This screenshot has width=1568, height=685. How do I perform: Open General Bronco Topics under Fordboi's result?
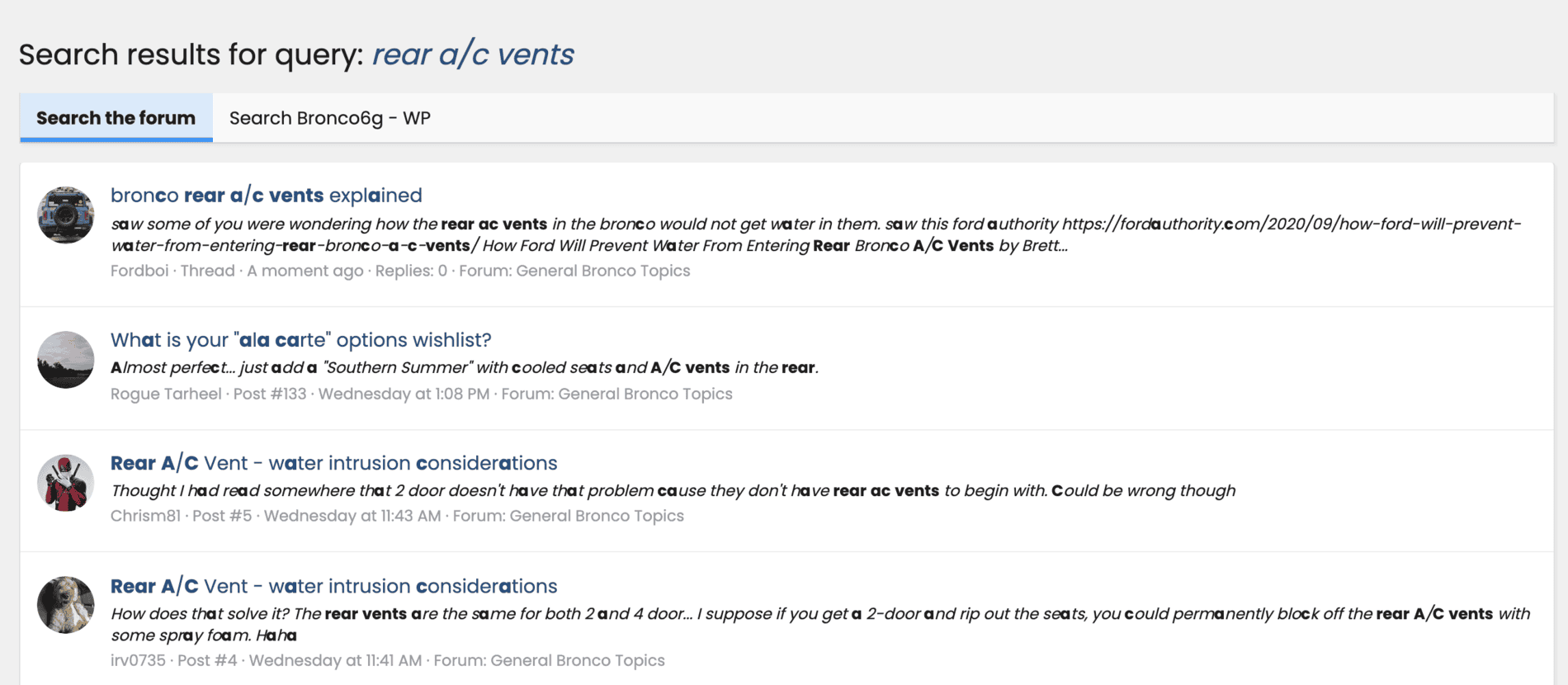coord(603,271)
